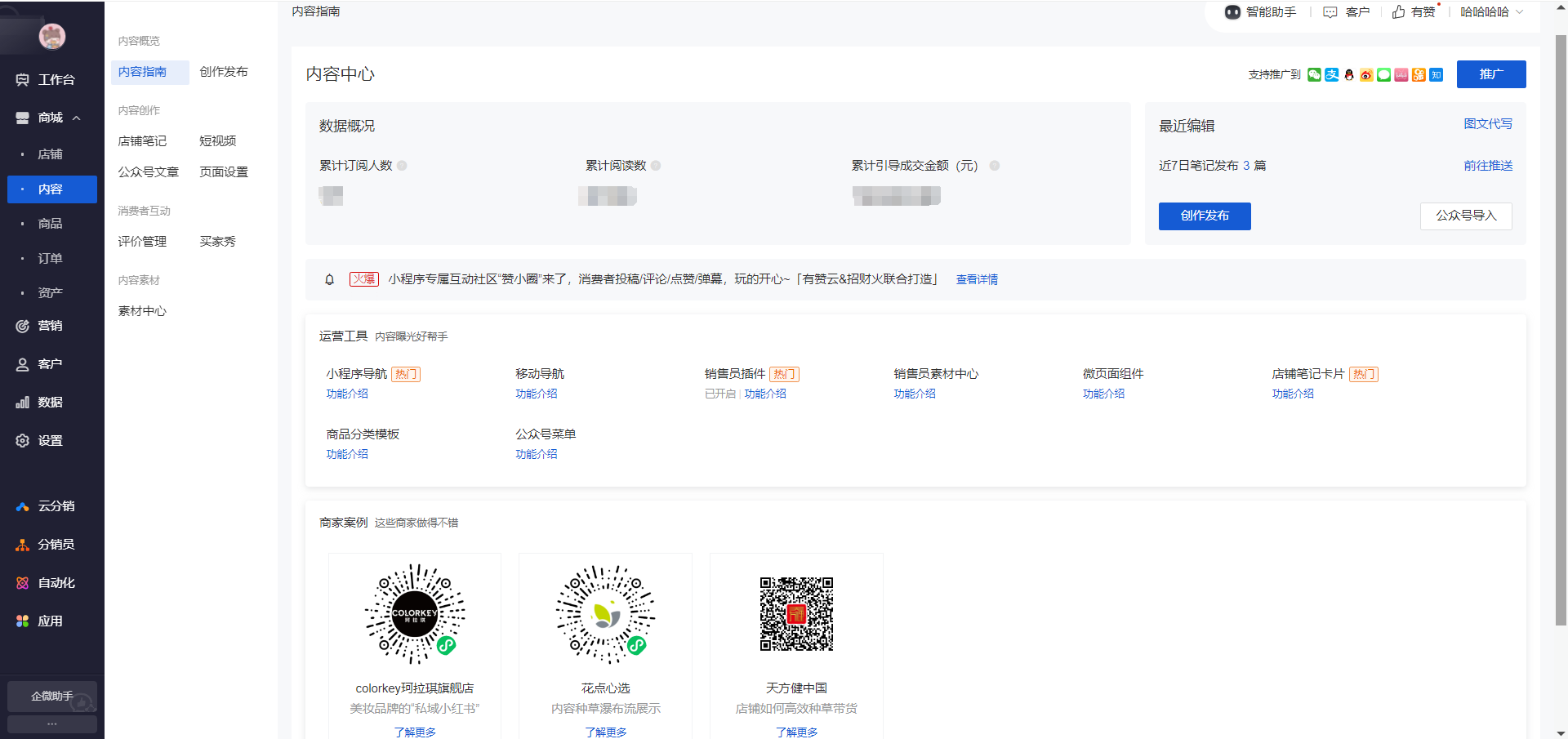Click the notification bell icon
This screenshot has width=1568, height=739.
click(x=330, y=279)
